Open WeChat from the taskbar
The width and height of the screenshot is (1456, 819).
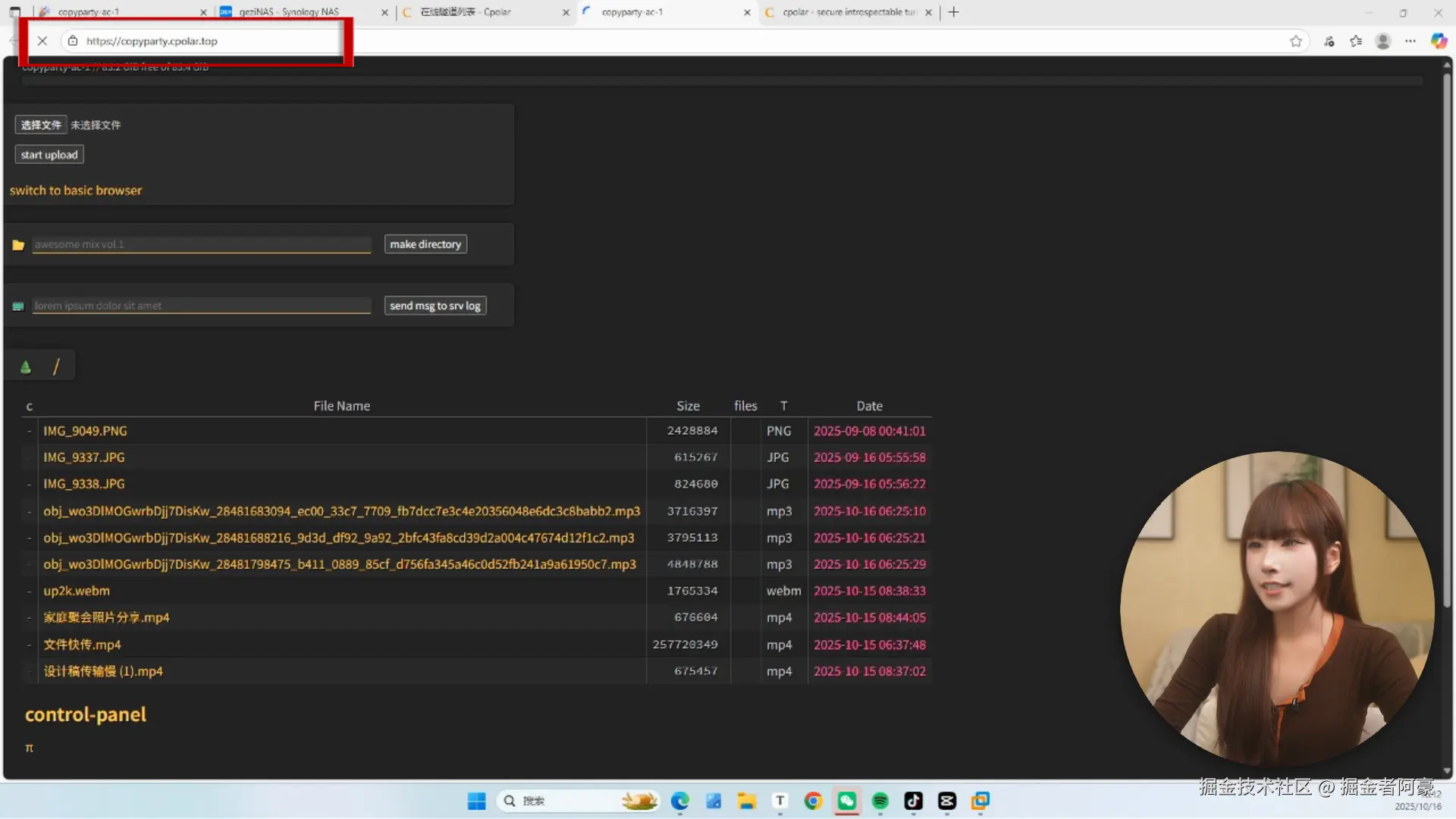tap(847, 801)
